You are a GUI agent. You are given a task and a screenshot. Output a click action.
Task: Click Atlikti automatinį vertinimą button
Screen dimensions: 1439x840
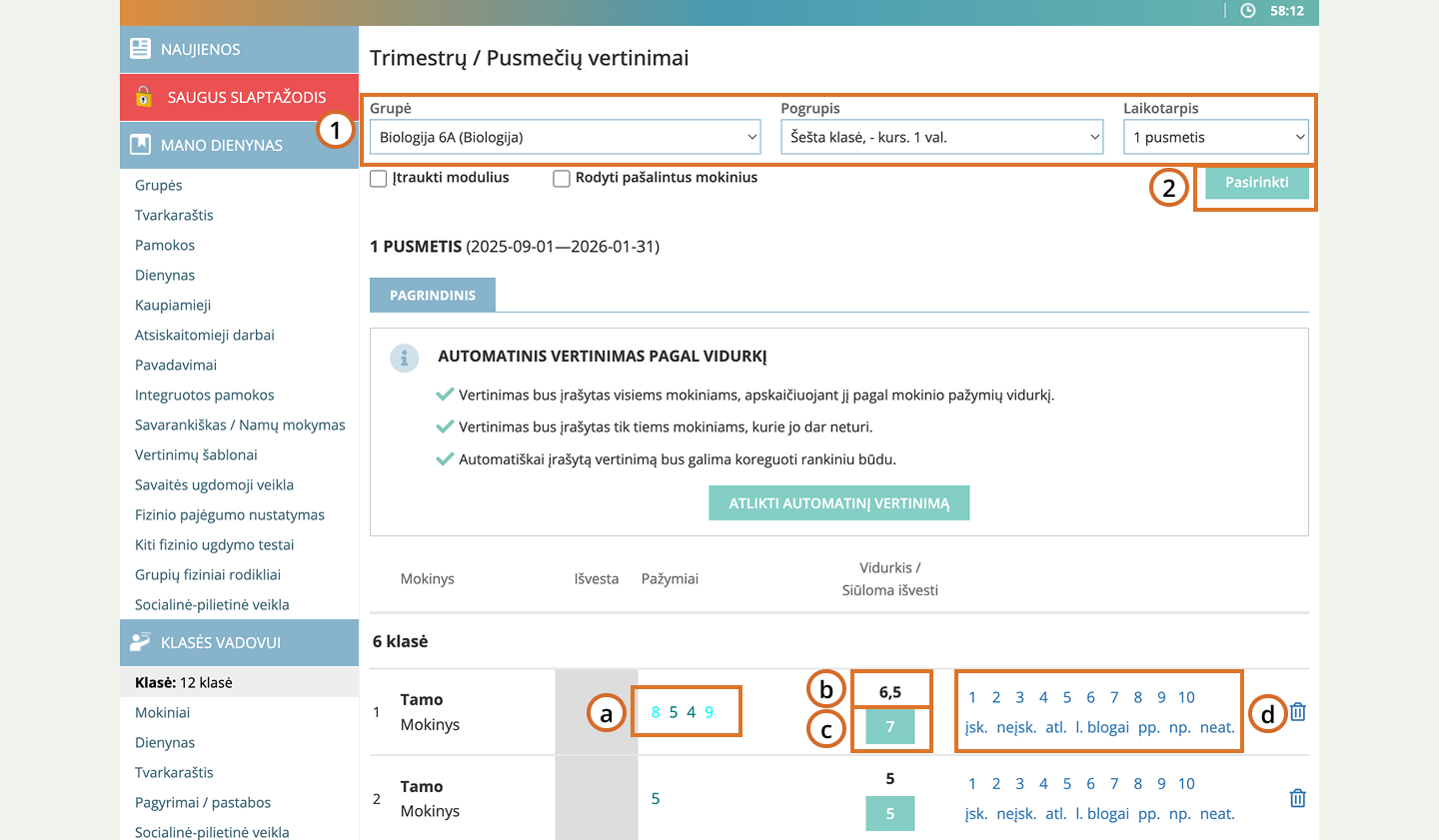tap(838, 503)
